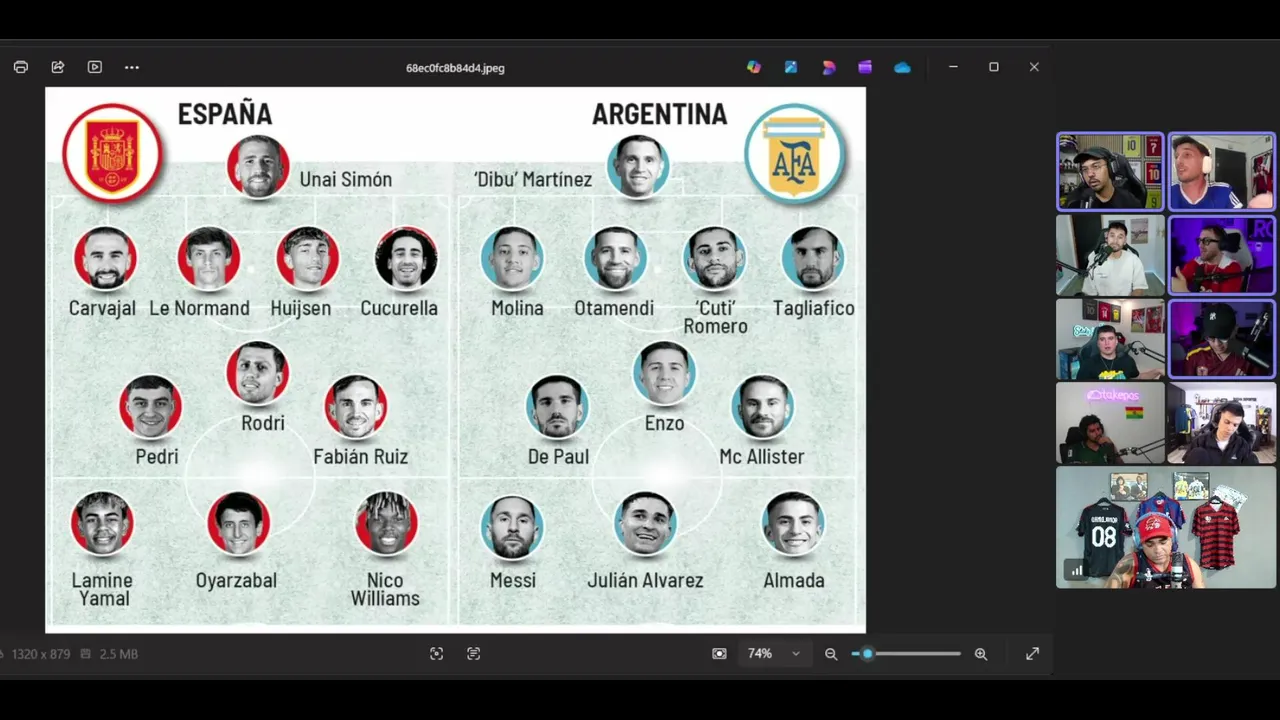
Task: Open the three-dots See more menu
Action: point(132,67)
